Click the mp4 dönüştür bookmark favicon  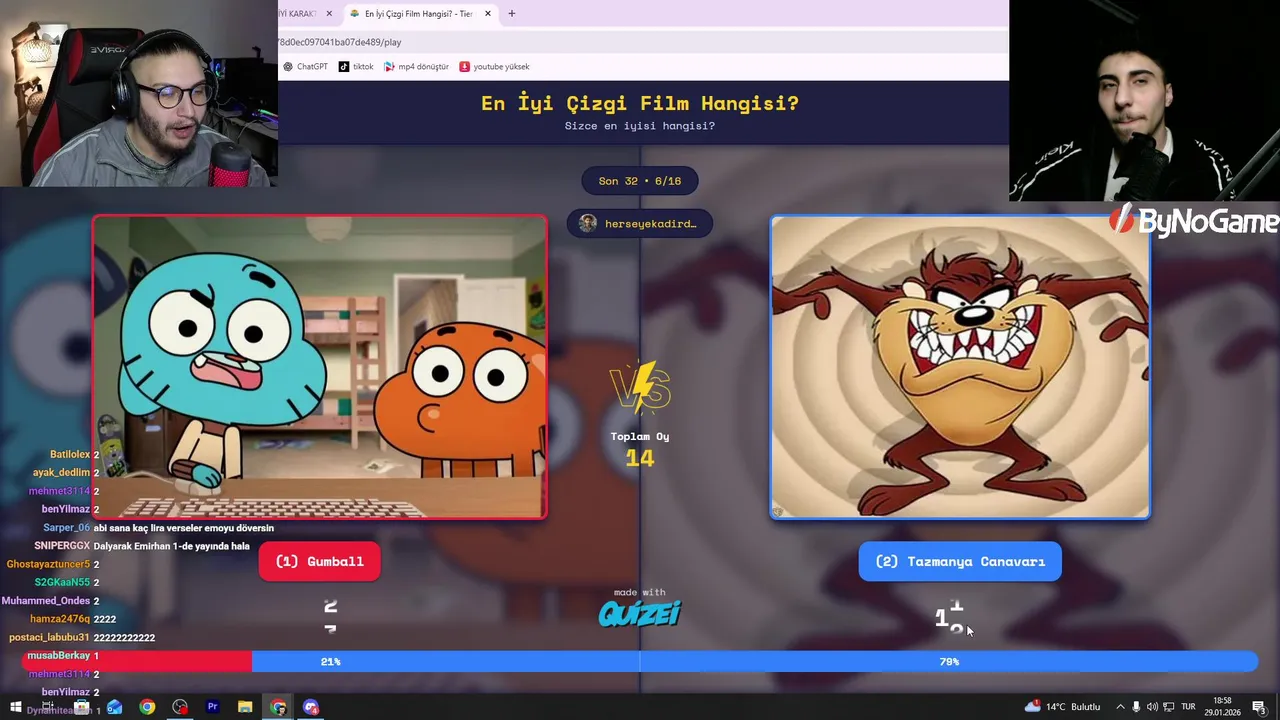point(390,66)
